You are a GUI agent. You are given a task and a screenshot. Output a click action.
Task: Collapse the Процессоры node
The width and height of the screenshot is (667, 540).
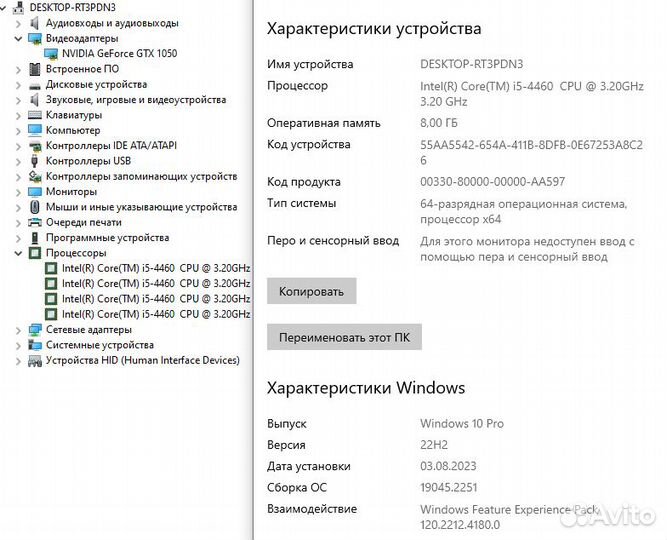tap(18, 253)
